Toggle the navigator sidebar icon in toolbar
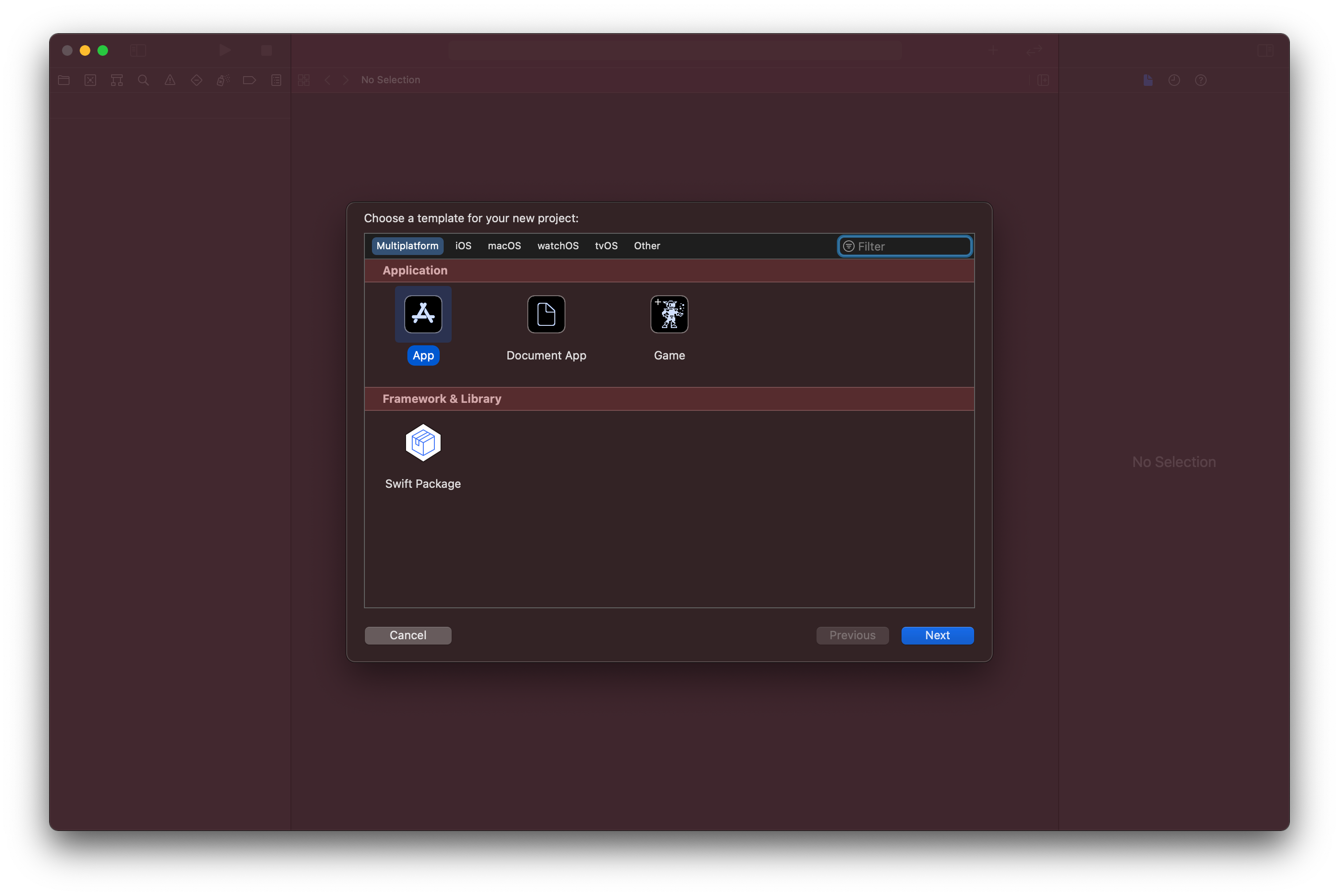The height and width of the screenshot is (896, 1339). 138,50
